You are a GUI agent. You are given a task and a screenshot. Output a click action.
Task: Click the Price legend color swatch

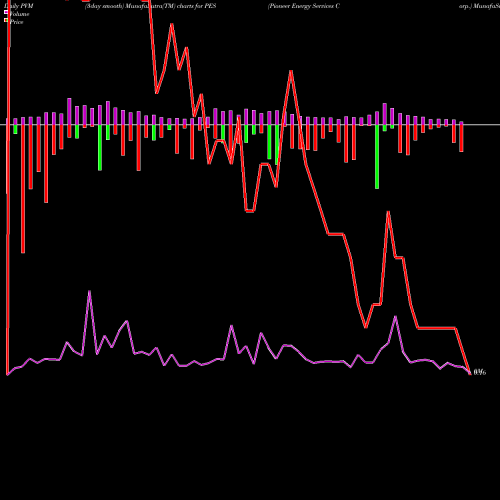6,21
